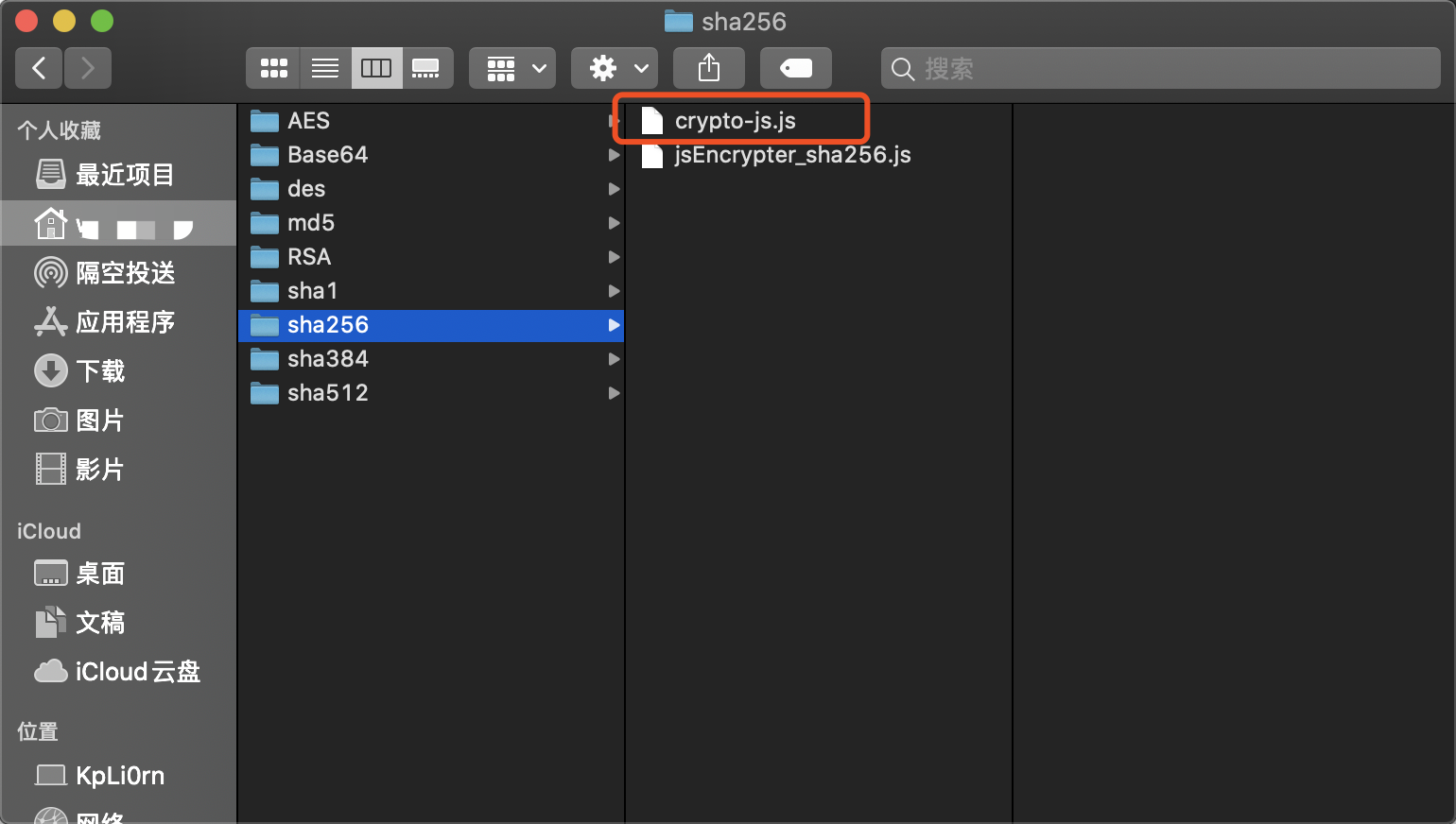Zoom the Finder window to full screen

(x=102, y=21)
